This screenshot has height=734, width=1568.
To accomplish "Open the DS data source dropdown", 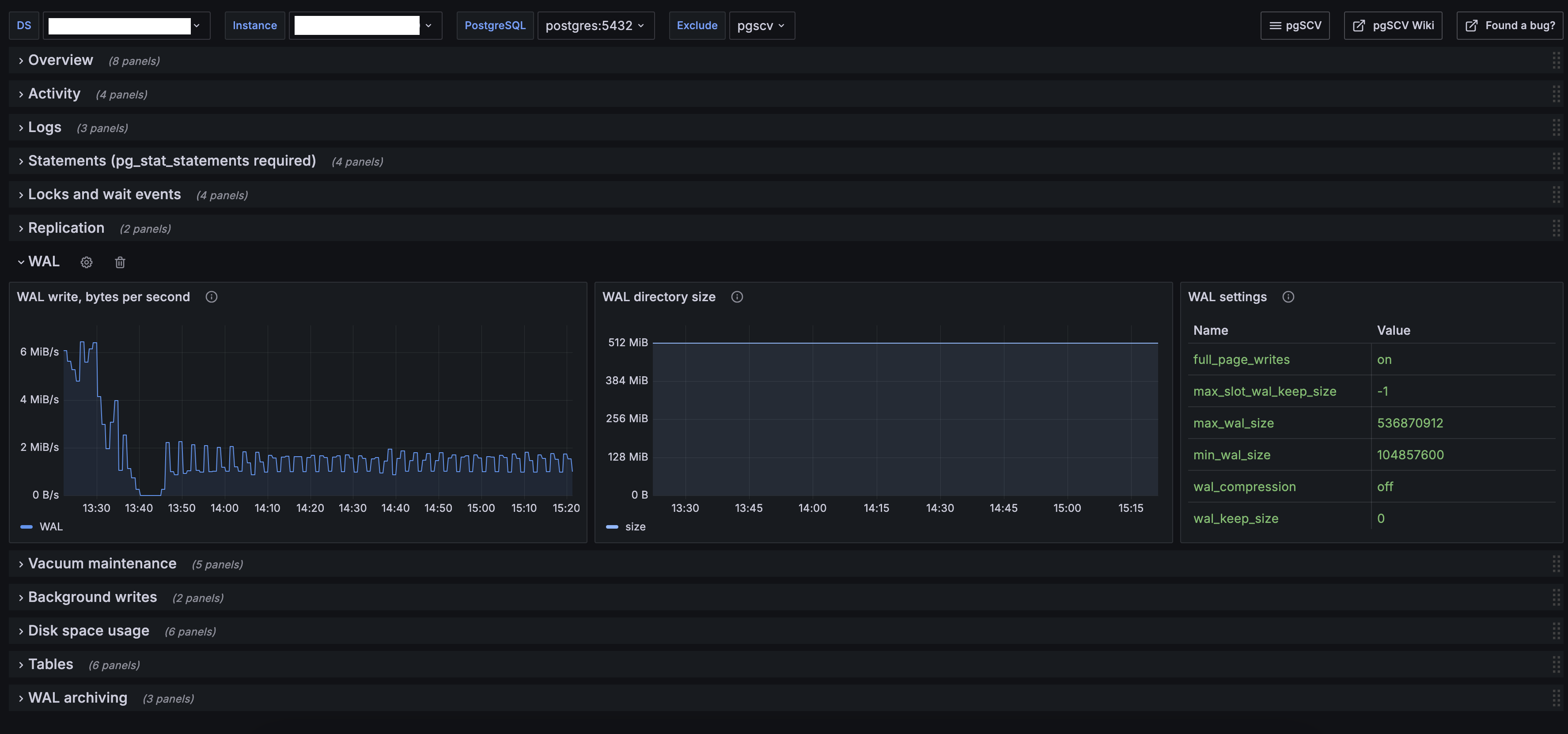I will coord(126,26).
